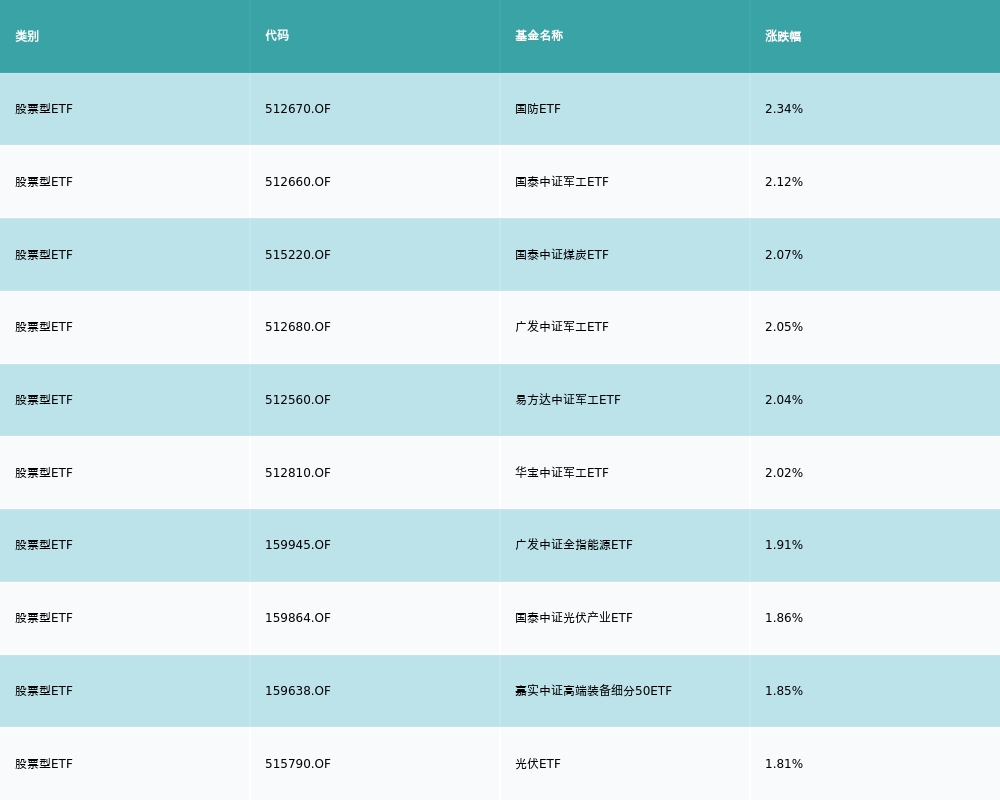Click the 1.81% change value
The width and height of the screenshot is (1000, 800).
point(784,764)
